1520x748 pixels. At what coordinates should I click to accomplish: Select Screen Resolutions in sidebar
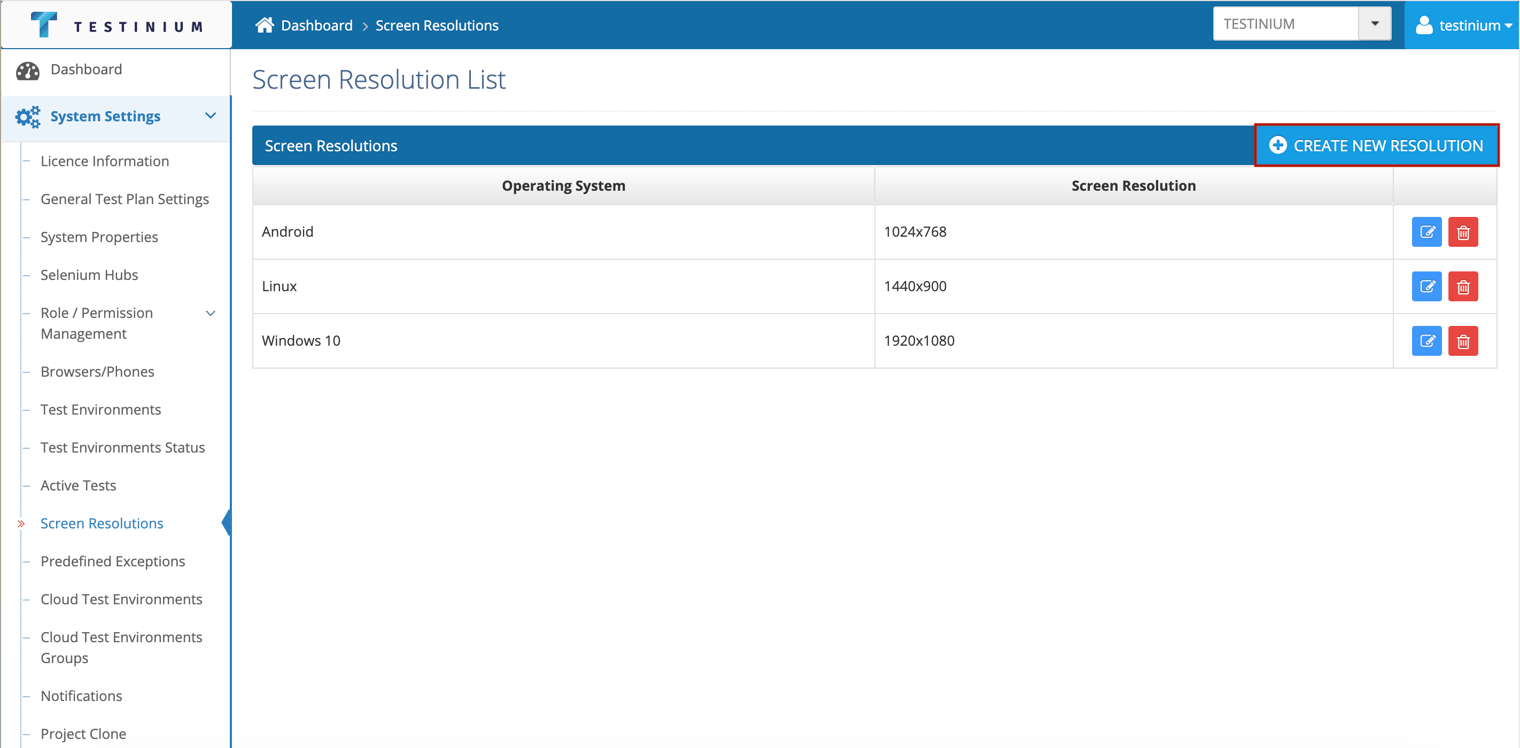tap(102, 523)
